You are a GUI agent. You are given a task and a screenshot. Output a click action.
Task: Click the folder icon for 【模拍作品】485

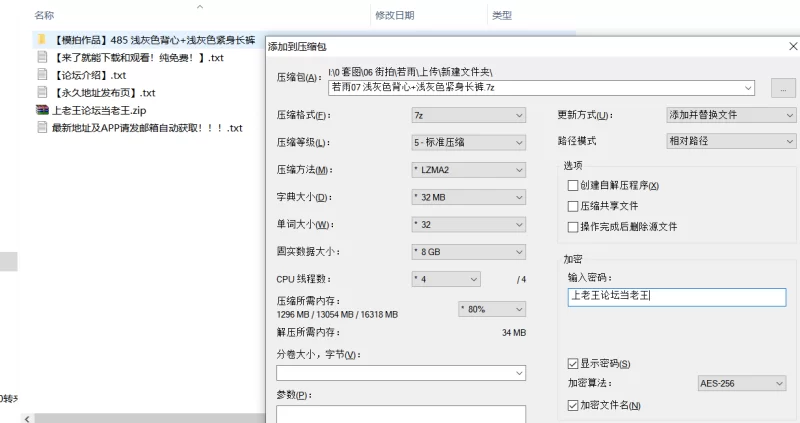(x=42, y=40)
